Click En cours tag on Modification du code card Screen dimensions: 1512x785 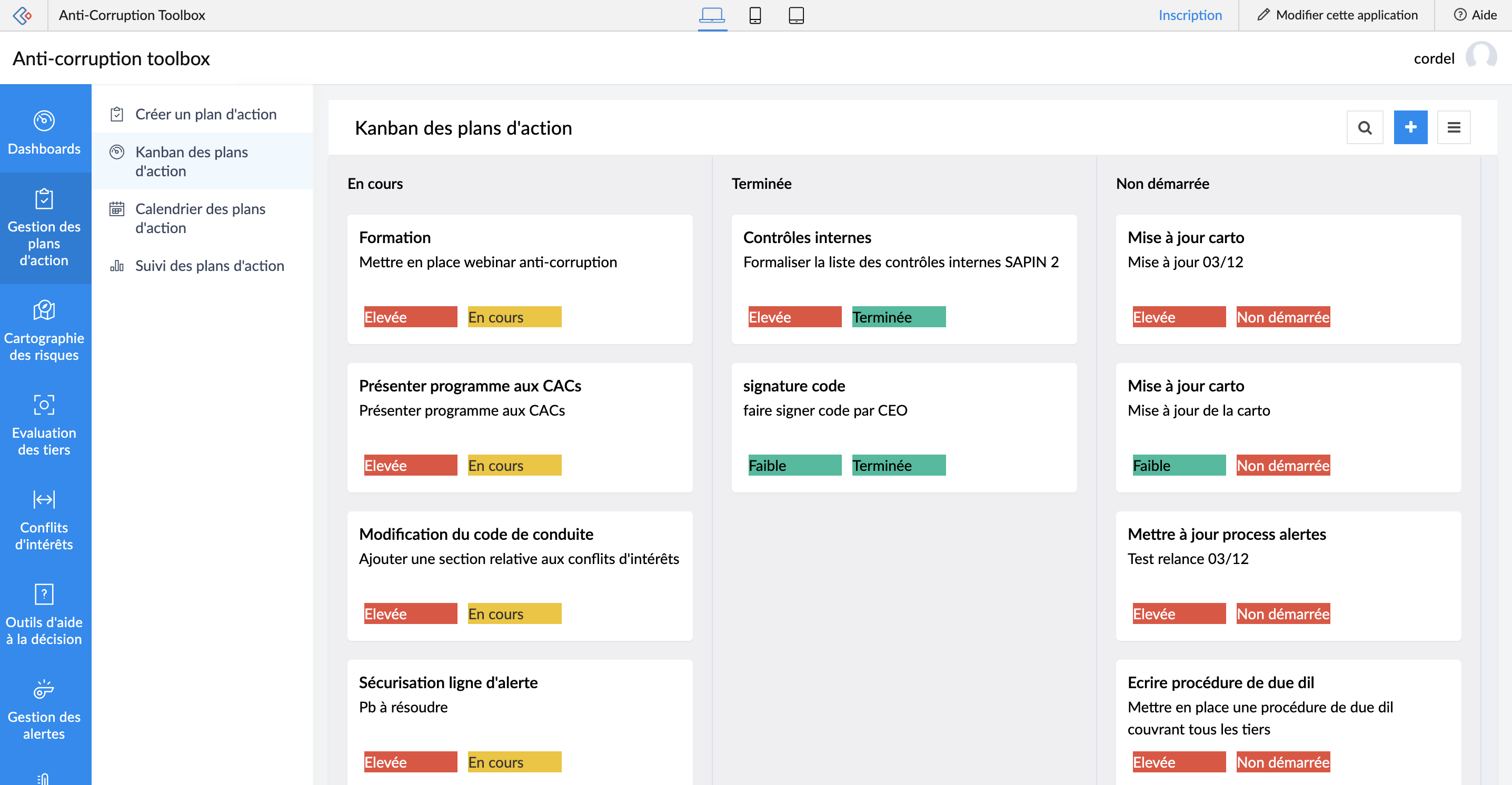pyautogui.click(x=514, y=615)
